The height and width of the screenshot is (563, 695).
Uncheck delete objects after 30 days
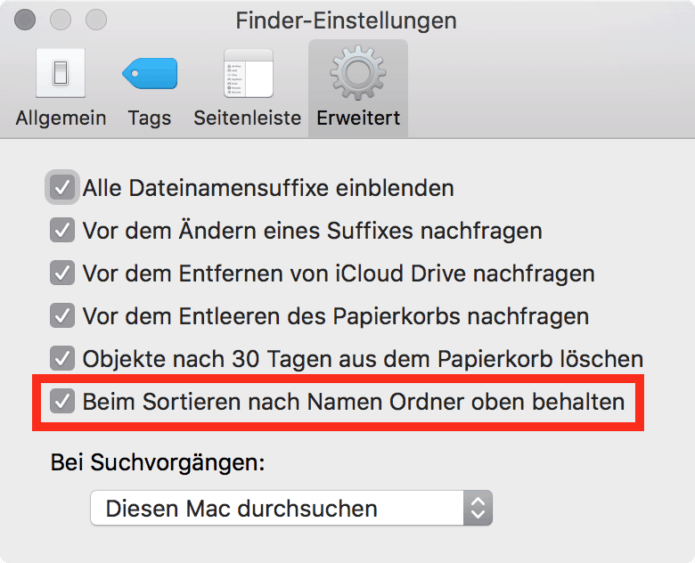(x=62, y=358)
